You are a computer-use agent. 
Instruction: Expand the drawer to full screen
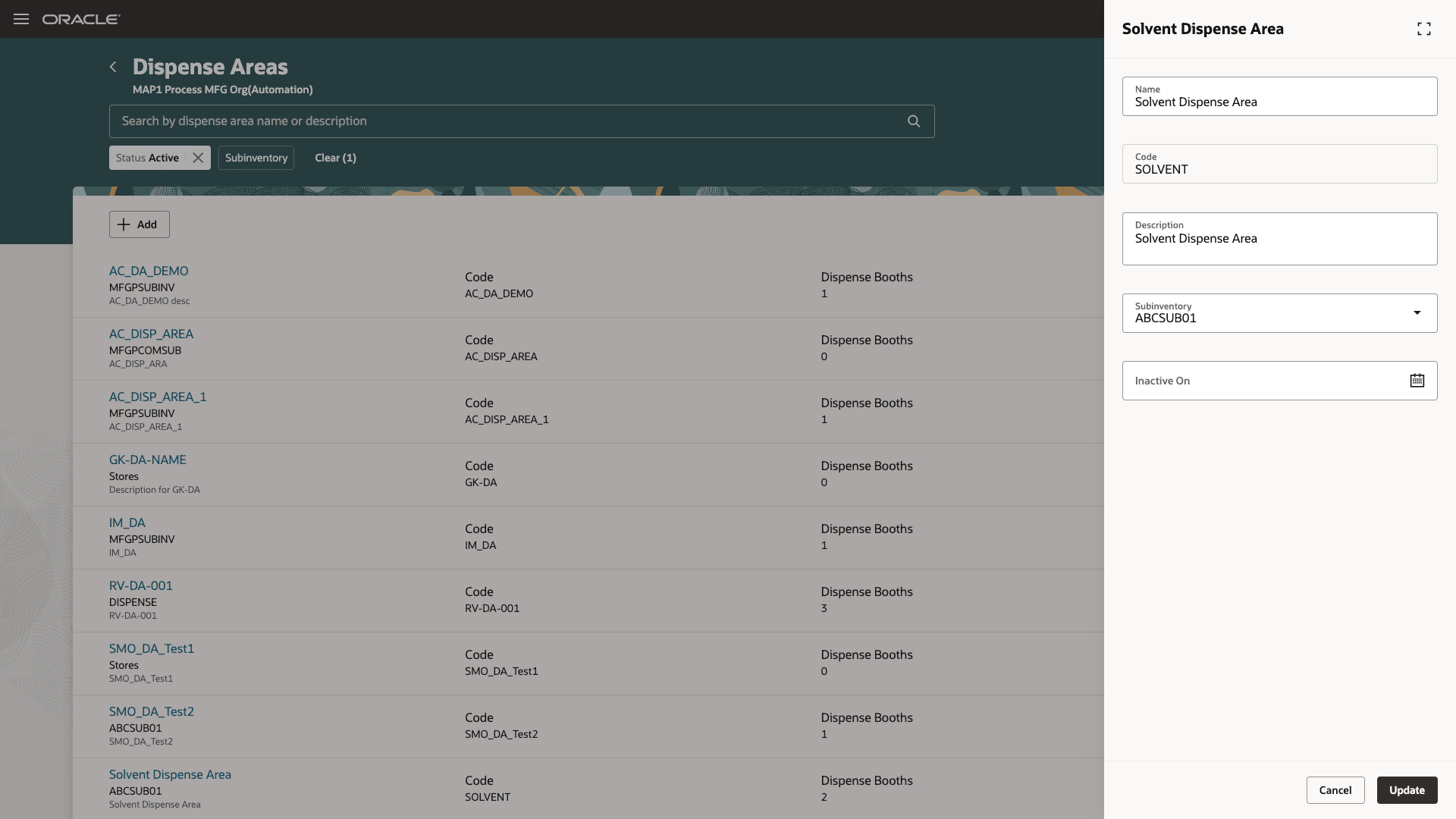click(1424, 29)
